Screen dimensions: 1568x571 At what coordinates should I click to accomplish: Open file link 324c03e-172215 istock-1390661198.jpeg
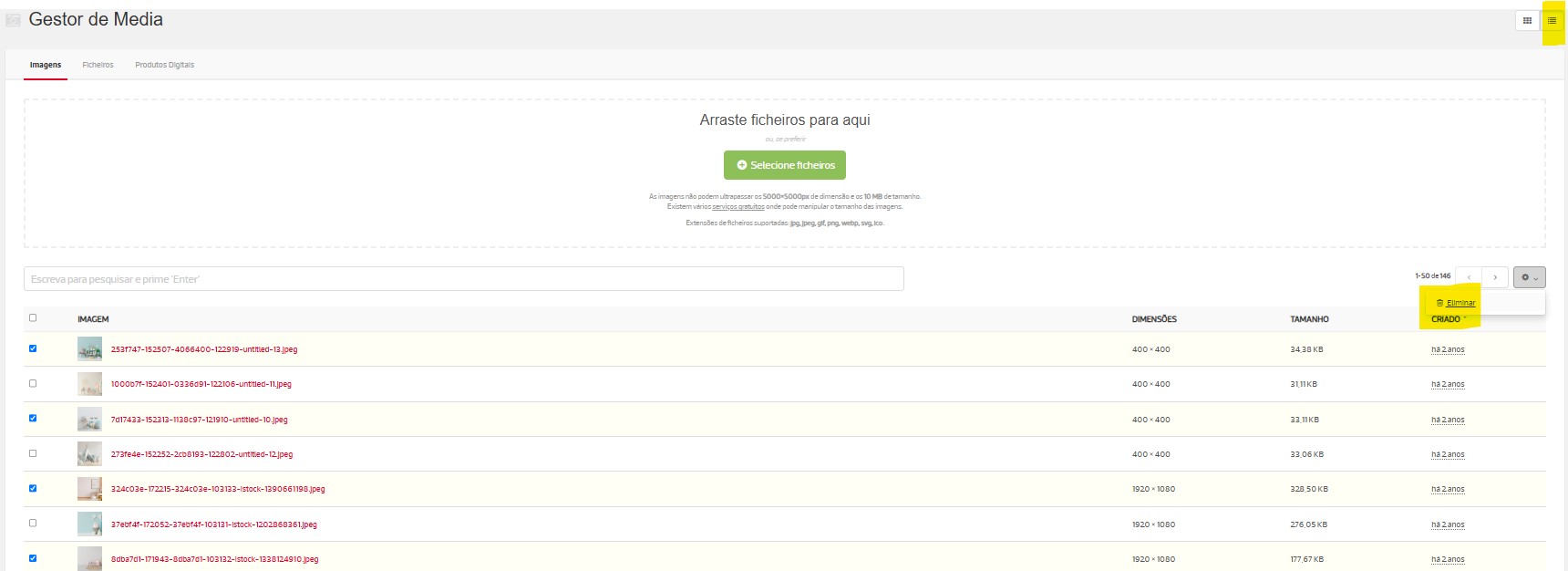218,489
